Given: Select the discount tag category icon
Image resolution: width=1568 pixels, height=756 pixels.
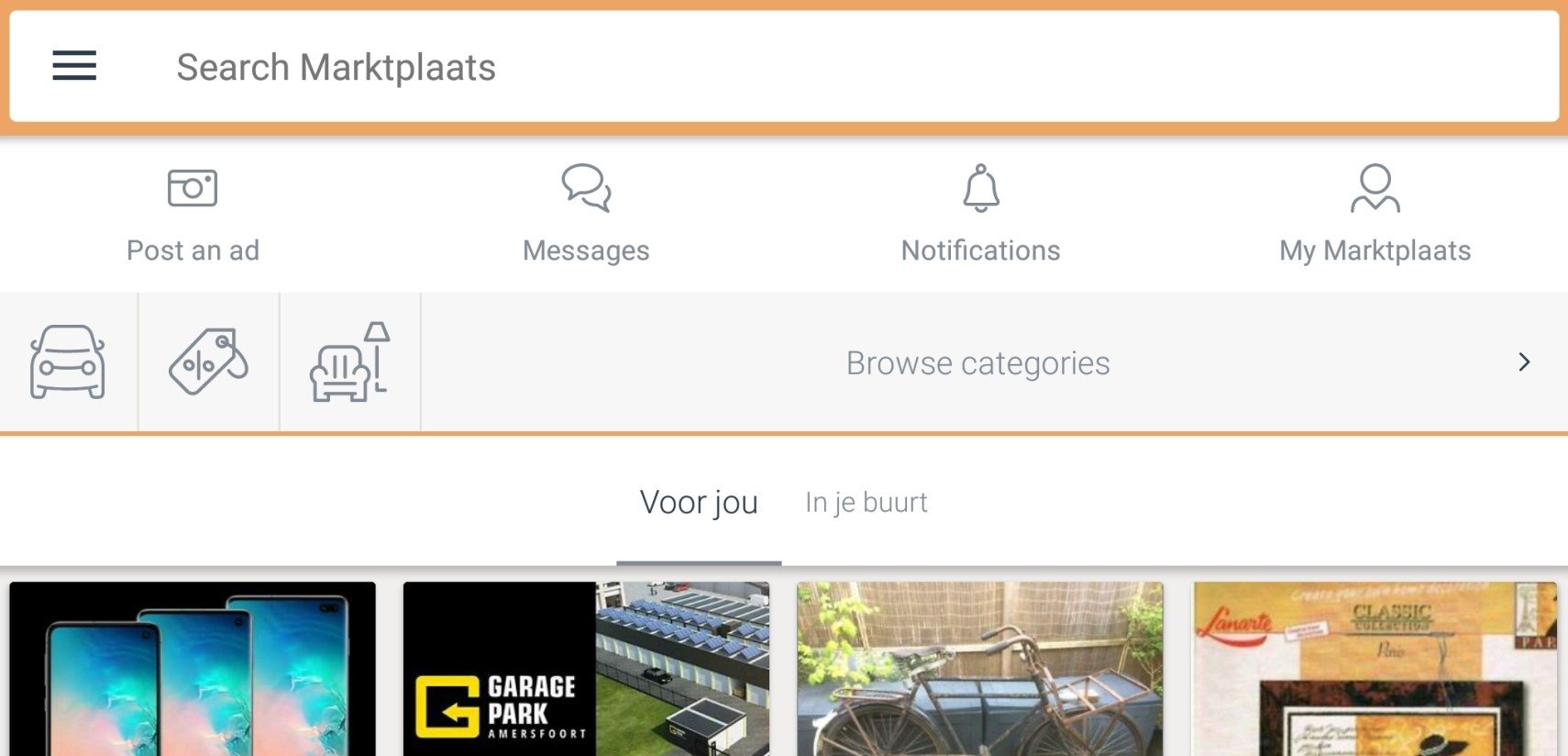Looking at the screenshot, I should (x=209, y=361).
